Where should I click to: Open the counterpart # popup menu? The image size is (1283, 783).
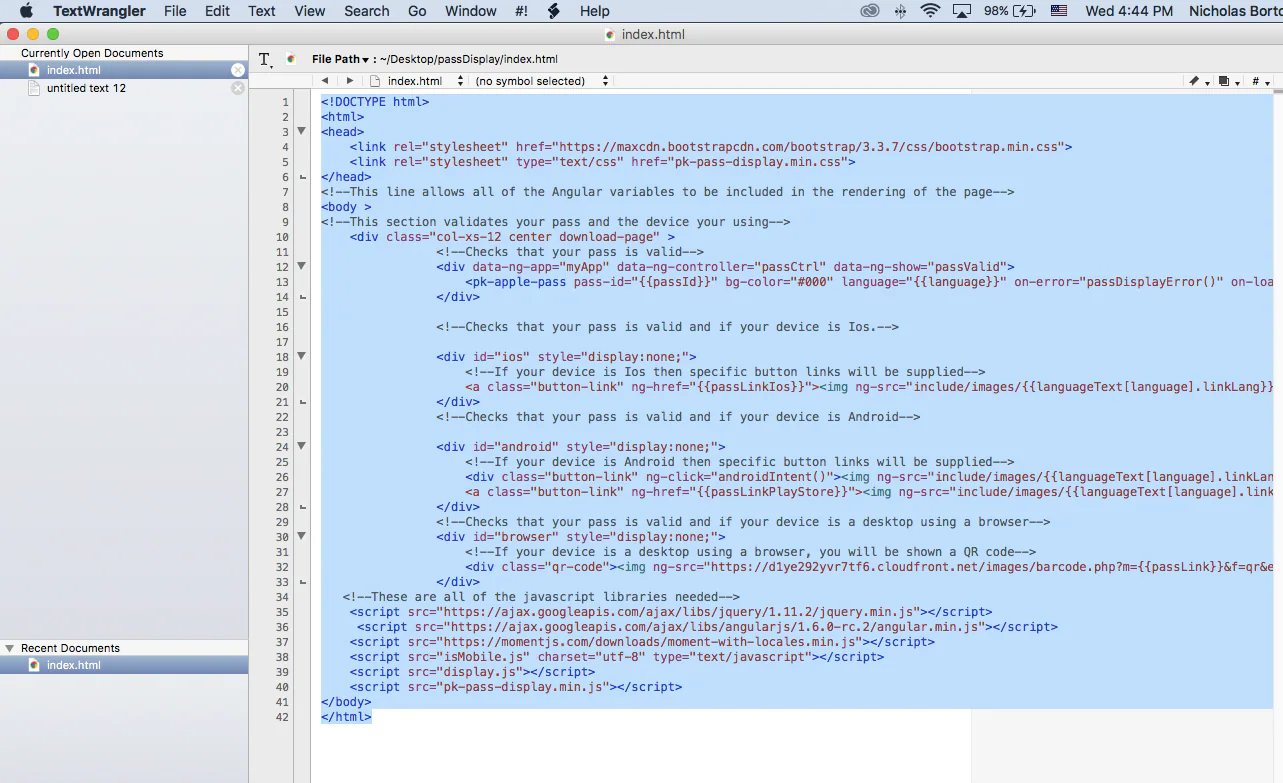point(1260,81)
